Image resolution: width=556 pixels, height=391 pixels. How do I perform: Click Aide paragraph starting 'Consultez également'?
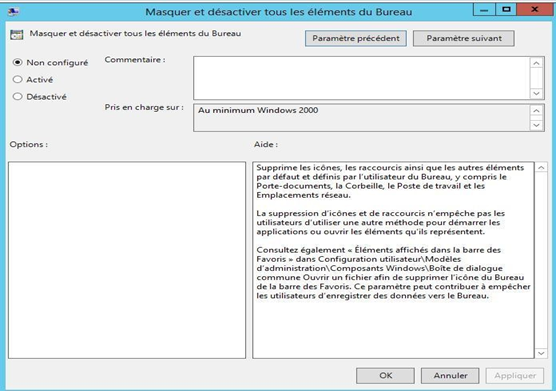tap(393, 273)
